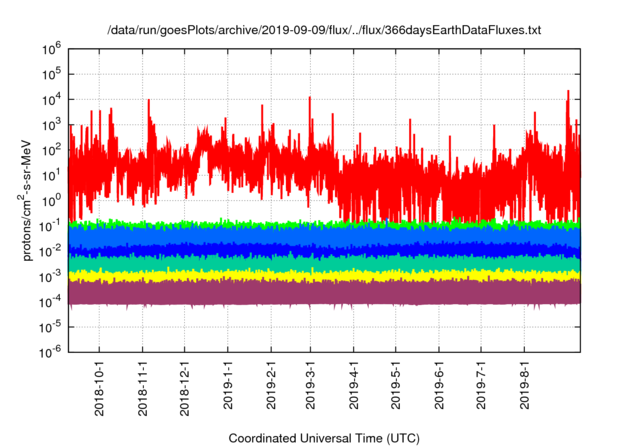Click the 2019-7-1 date tick label
This screenshot has height=448, width=640.
[481, 384]
